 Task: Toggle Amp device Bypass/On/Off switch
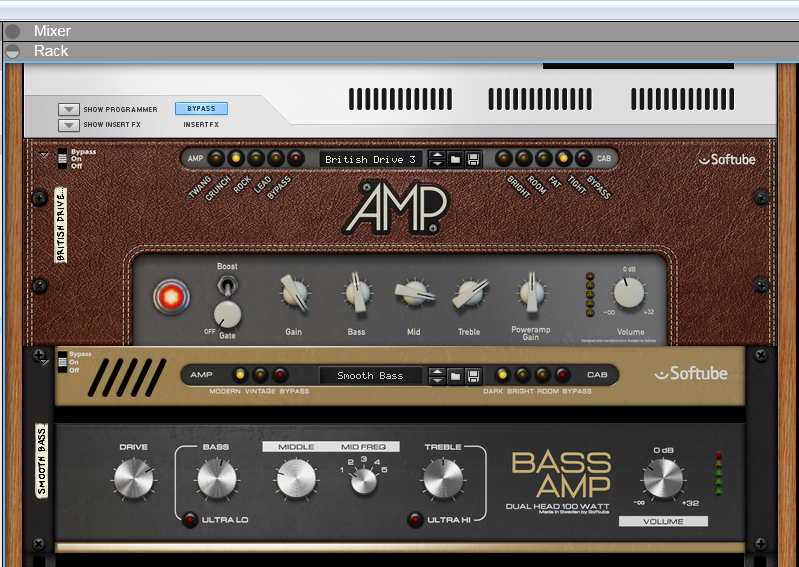62,158
